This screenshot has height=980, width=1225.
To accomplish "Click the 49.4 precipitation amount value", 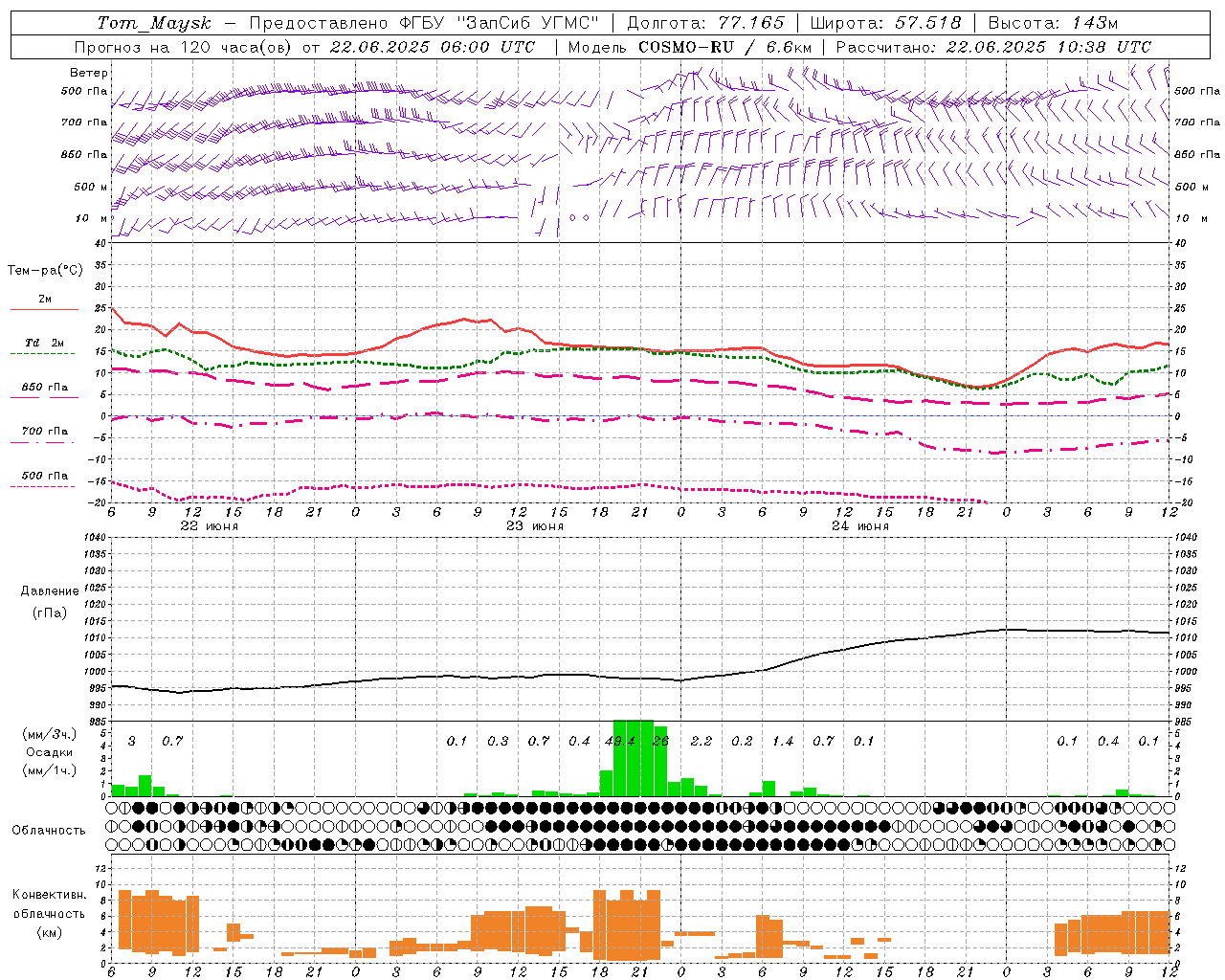I will pyautogui.click(x=621, y=741).
